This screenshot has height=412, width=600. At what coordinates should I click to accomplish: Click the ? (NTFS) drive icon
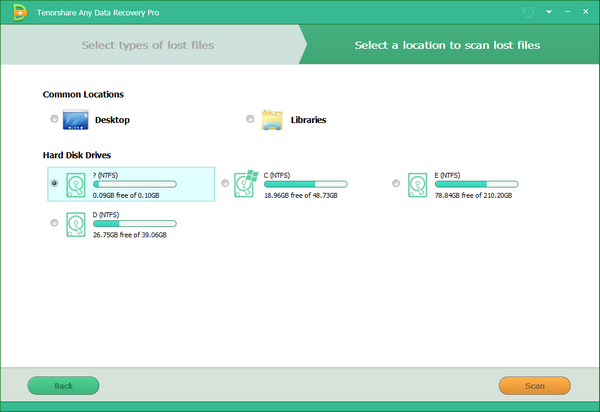click(77, 184)
